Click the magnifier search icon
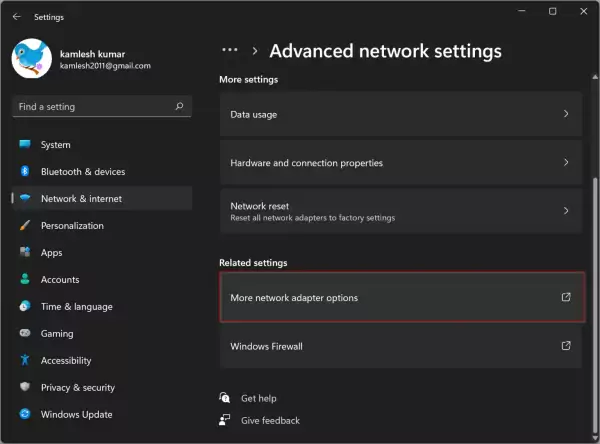The width and height of the screenshot is (600, 444). [179, 106]
